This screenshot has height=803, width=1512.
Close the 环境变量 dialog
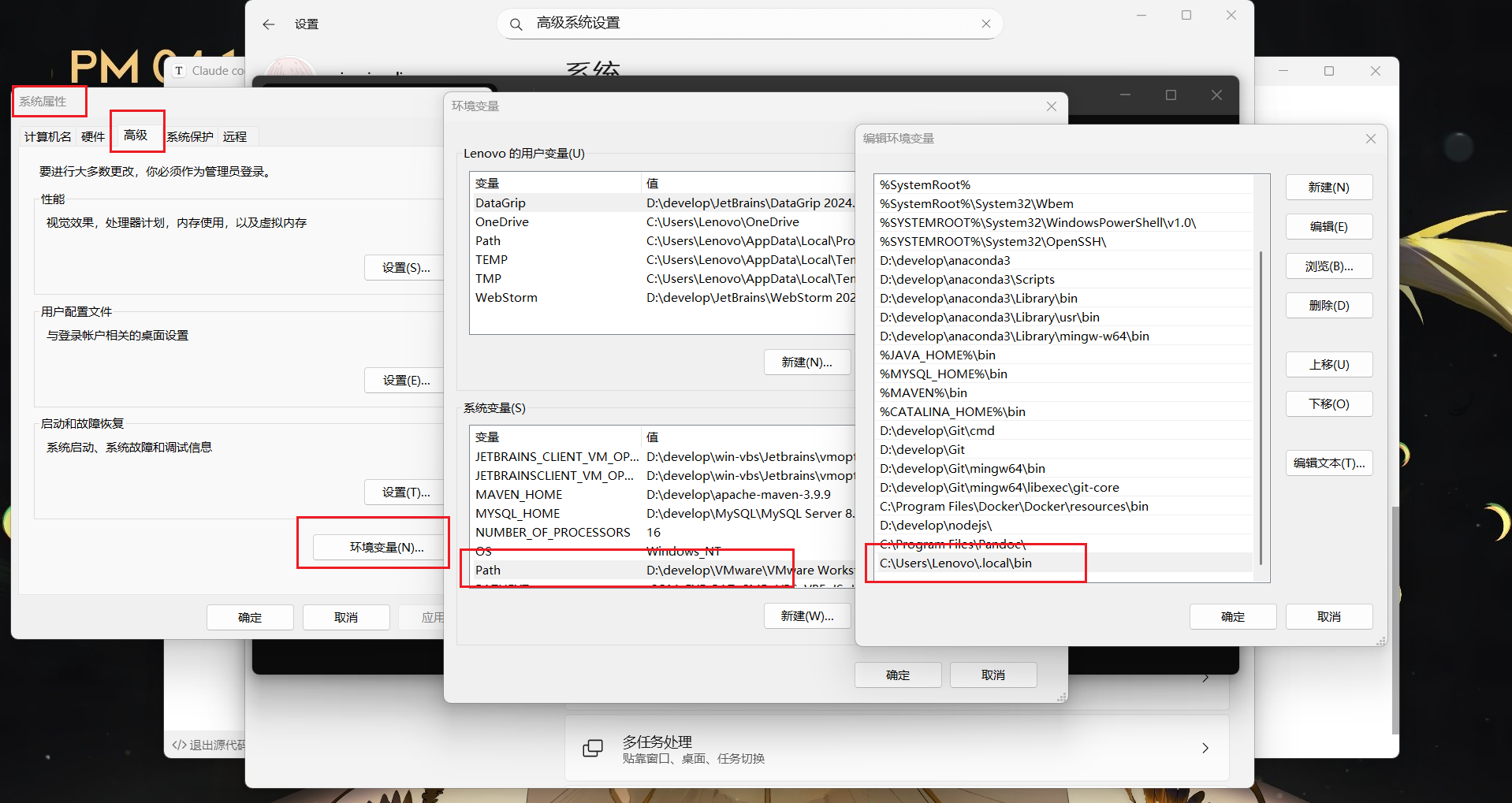[1052, 106]
